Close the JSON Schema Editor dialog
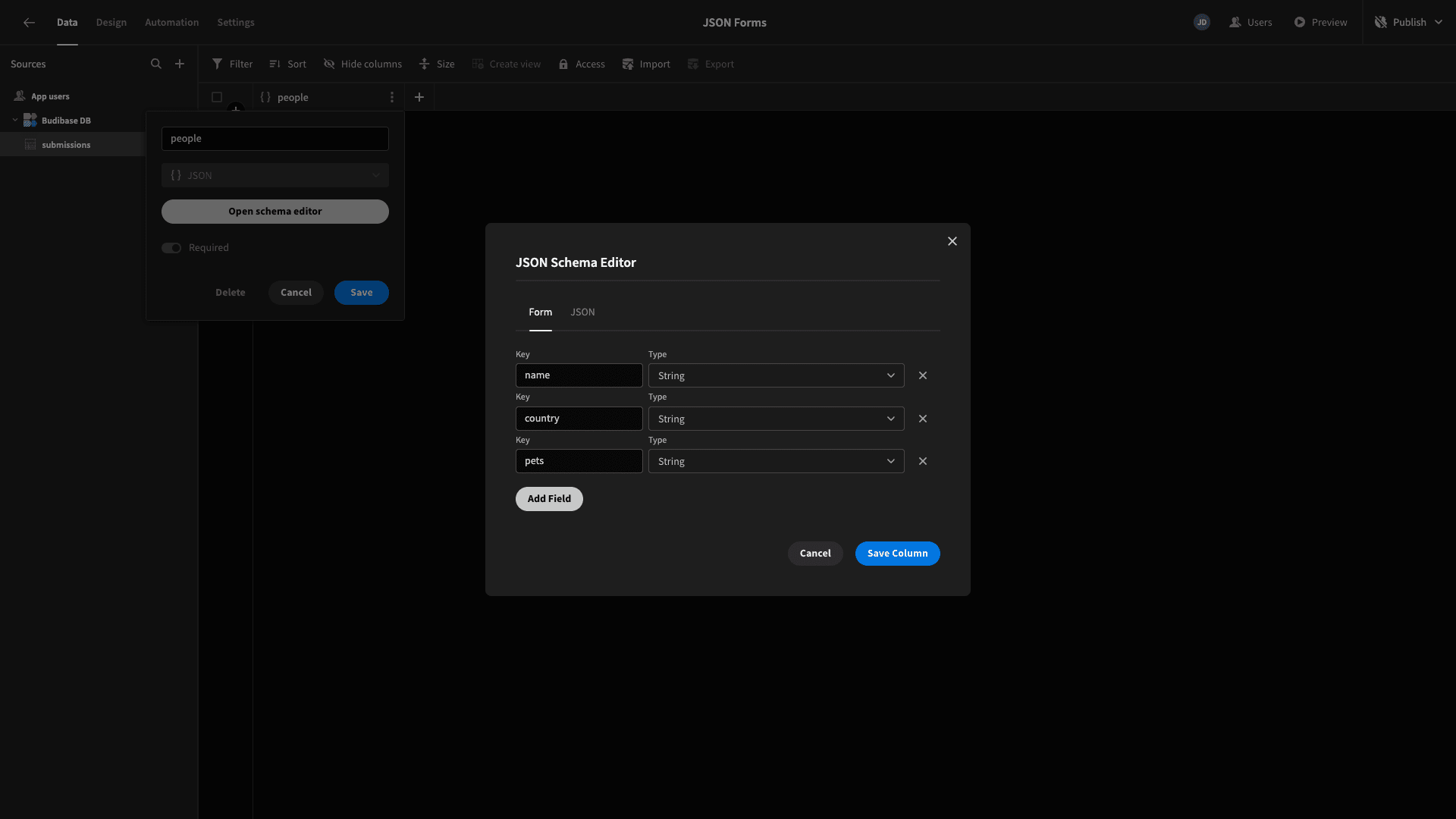Image resolution: width=1456 pixels, height=819 pixels. [x=952, y=241]
